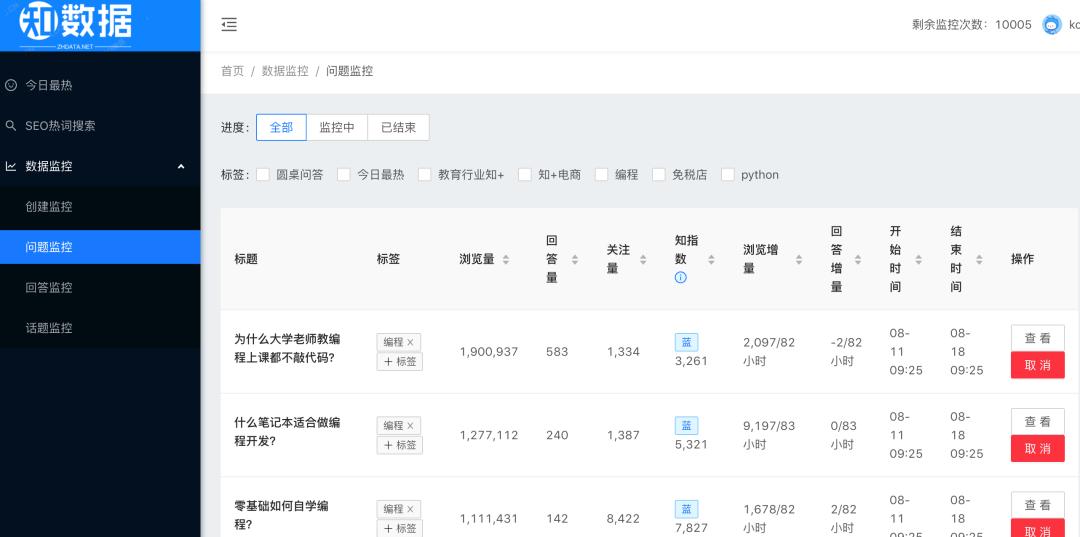The height and width of the screenshot is (537, 1080).
Task: Check the 今日最热 tag checkbox
Action: pos(343,175)
